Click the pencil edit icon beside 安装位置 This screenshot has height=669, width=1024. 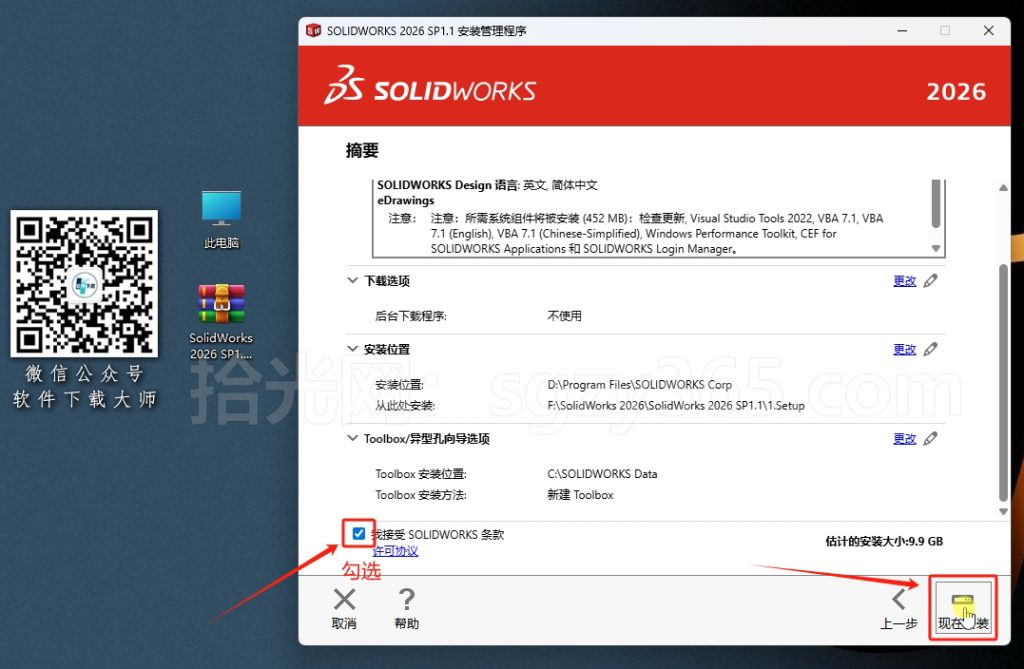point(931,349)
